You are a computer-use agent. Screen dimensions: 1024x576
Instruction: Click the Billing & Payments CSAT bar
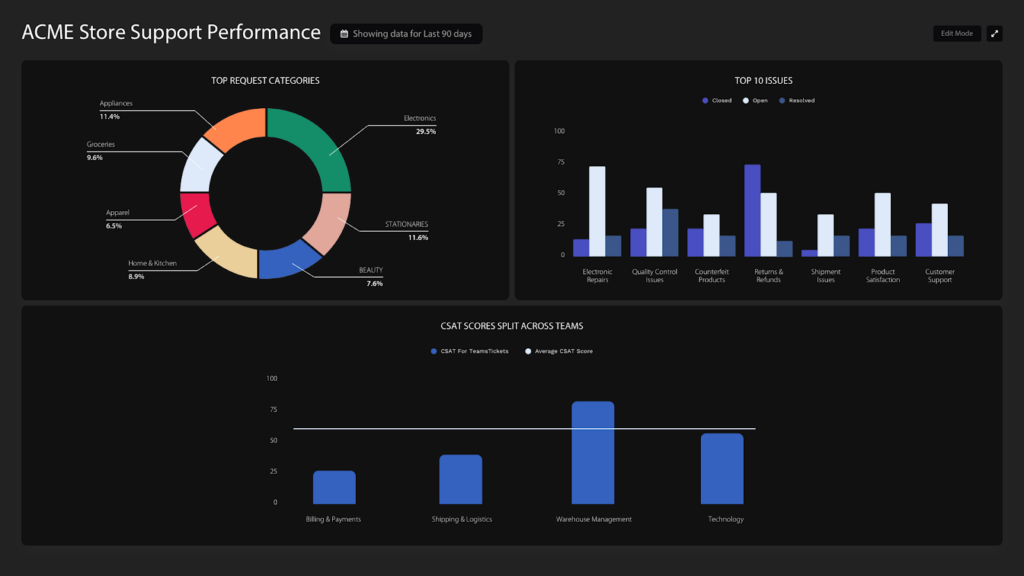[334, 487]
